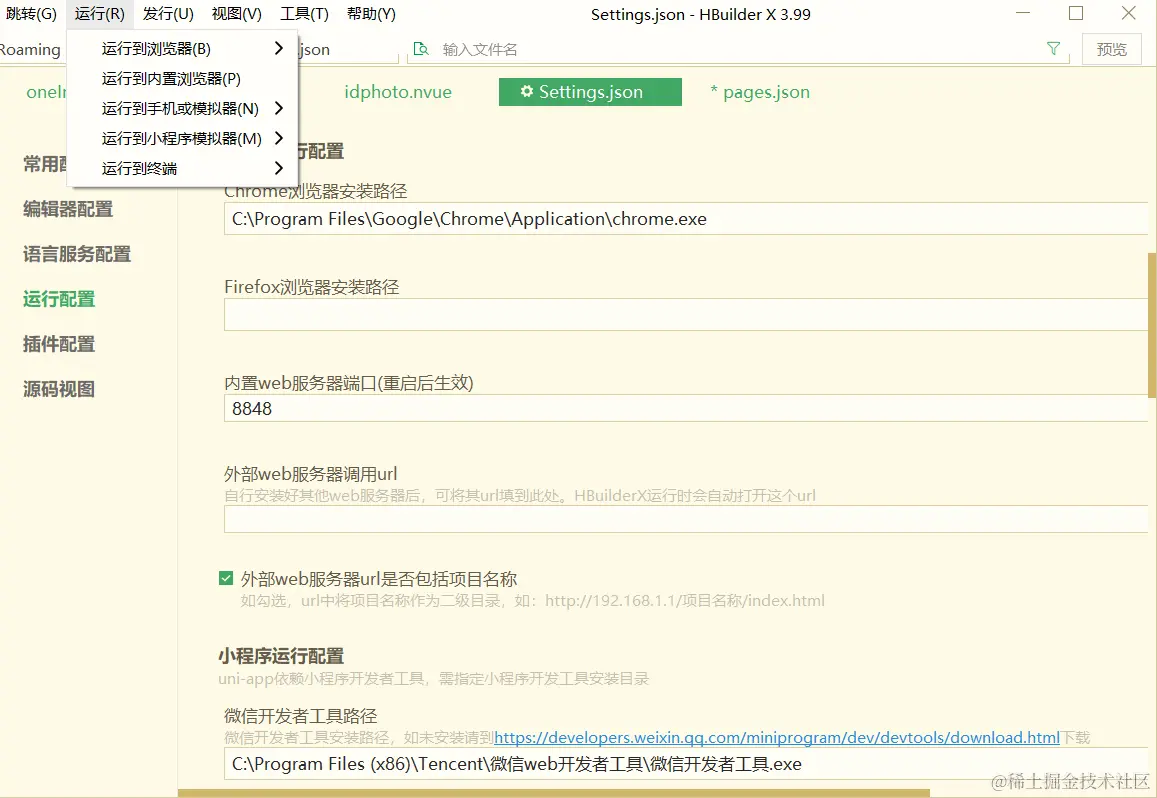Select 运行配置 in settings sidebar
This screenshot has height=798, width=1157.
pyautogui.click(x=59, y=299)
